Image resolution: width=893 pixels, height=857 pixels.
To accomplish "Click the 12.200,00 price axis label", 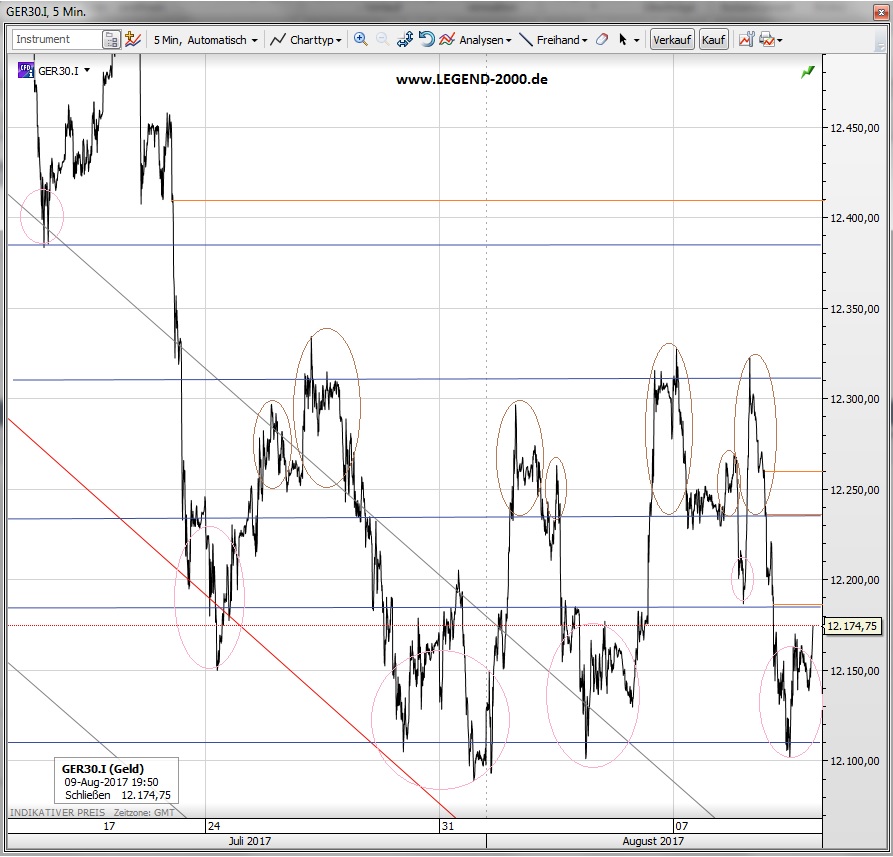I will [x=854, y=580].
